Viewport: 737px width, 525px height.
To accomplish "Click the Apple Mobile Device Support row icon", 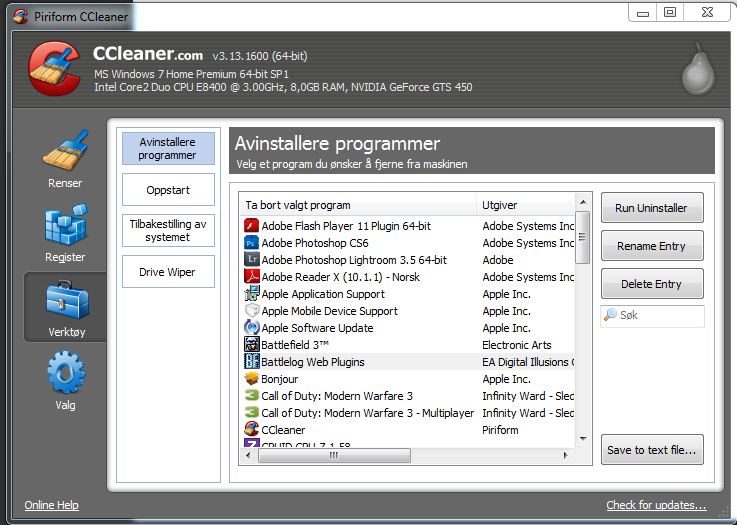I will point(251,311).
